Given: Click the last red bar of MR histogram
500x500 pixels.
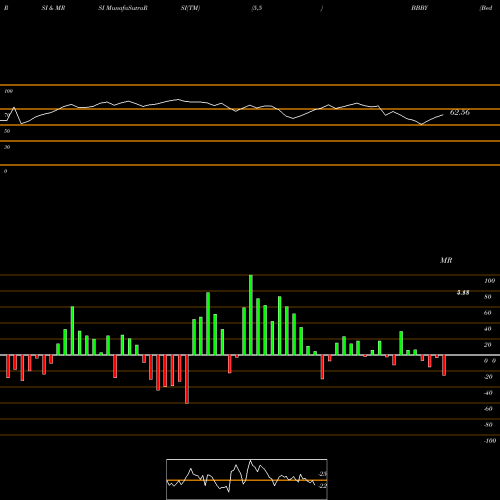Looking at the screenshot, I should (x=444, y=365).
